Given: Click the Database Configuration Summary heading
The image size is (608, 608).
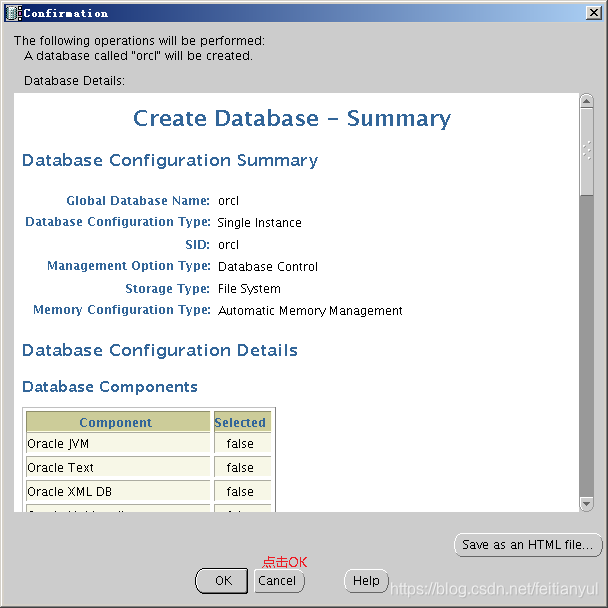Looking at the screenshot, I should click(170, 161).
